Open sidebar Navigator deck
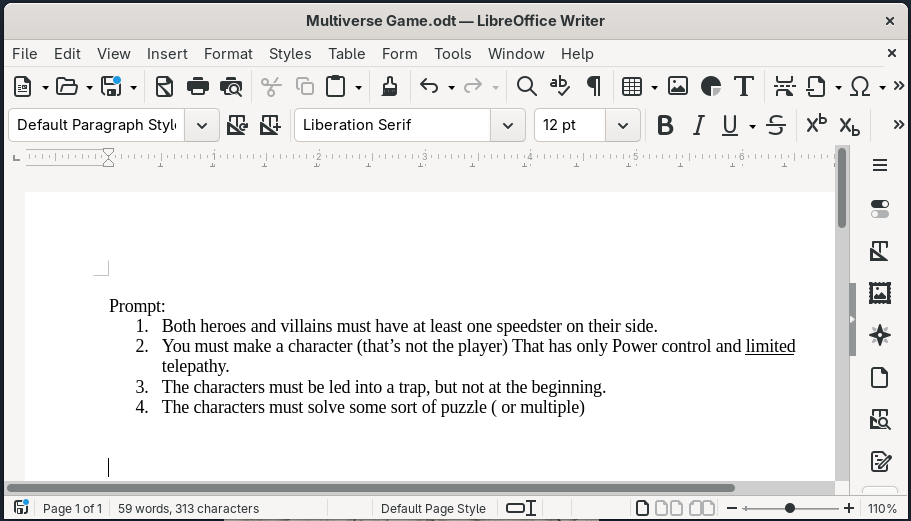The height and width of the screenshot is (521, 911). pos(880,335)
